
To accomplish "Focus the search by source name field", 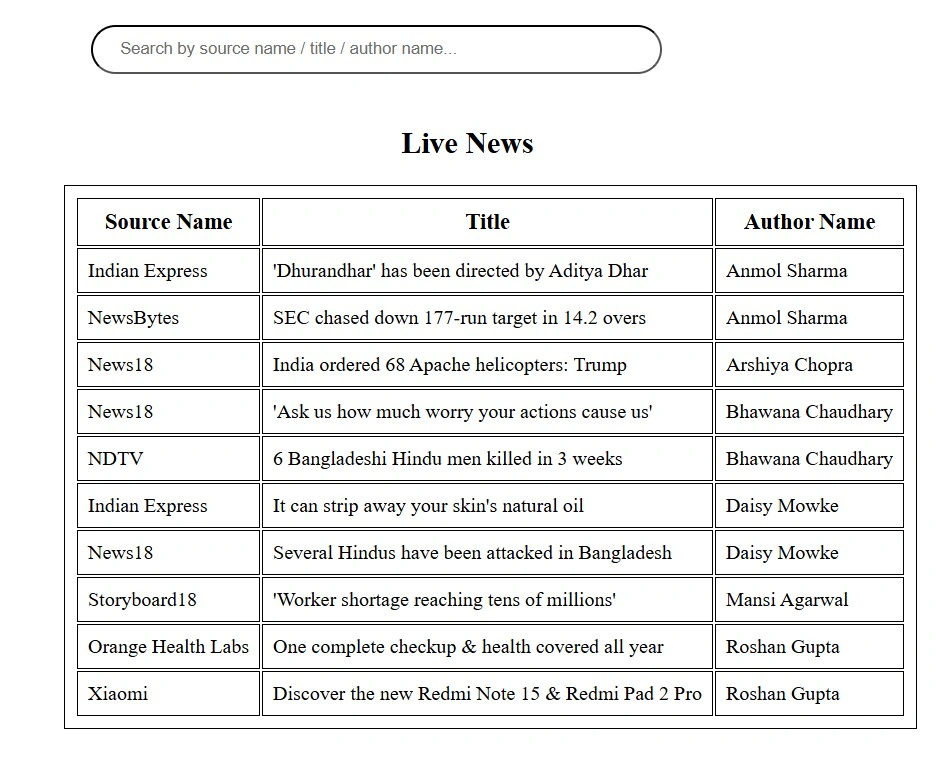I will pos(376,49).
